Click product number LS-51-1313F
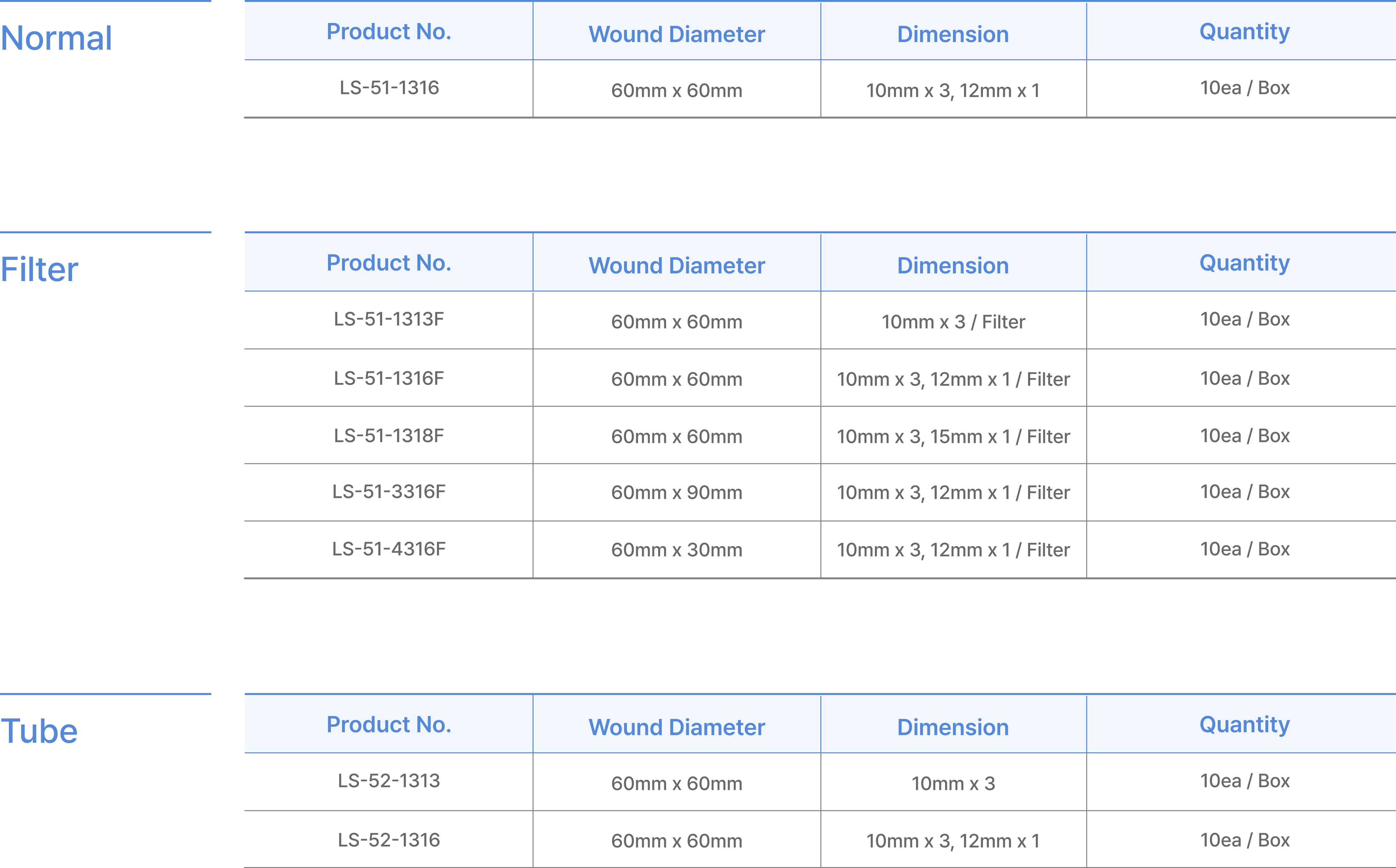This screenshot has width=1396, height=868. click(x=389, y=319)
